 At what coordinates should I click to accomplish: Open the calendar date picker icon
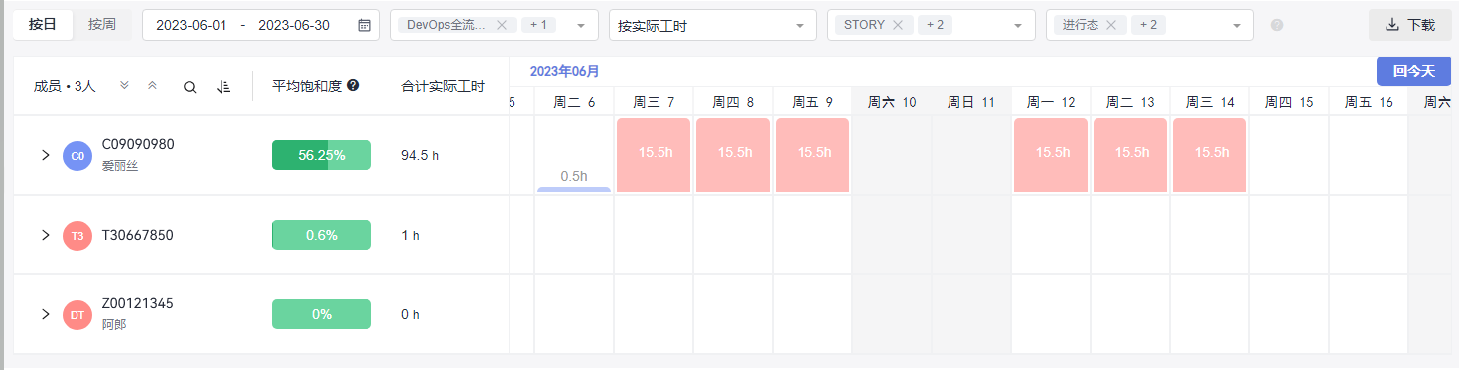pyautogui.click(x=364, y=25)
